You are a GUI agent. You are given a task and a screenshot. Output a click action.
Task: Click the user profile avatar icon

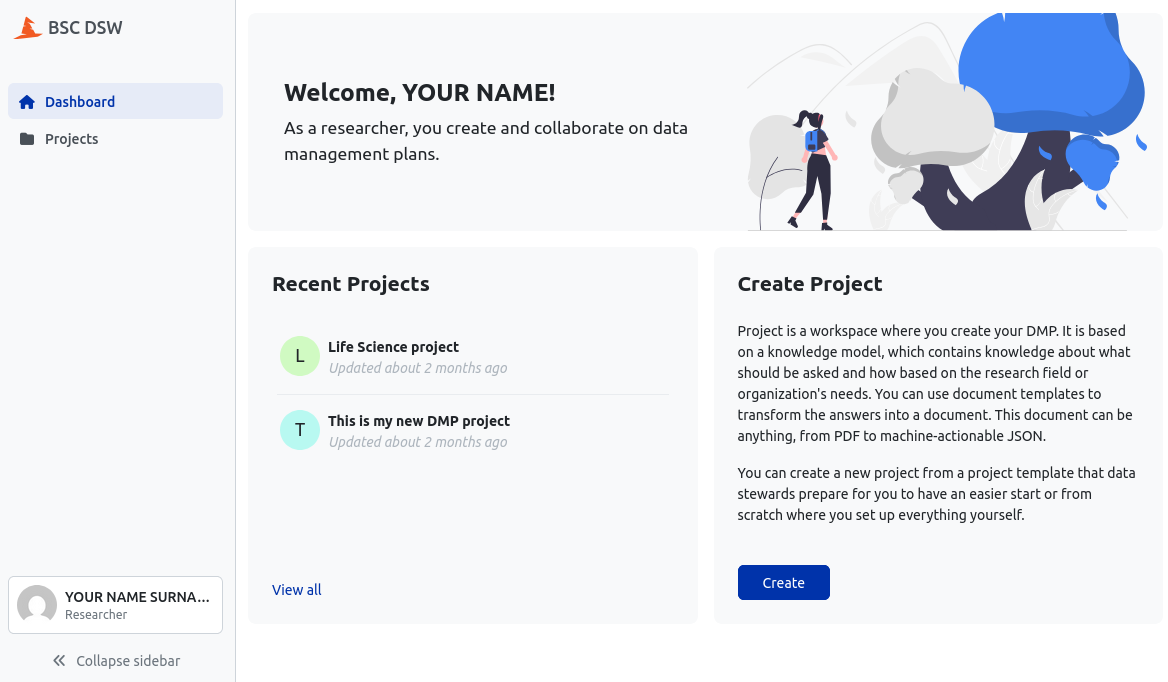[x=37, y=605]
